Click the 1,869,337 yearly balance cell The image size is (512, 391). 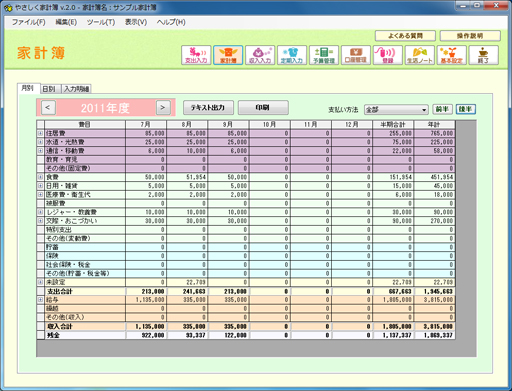[x=434, y=335]
